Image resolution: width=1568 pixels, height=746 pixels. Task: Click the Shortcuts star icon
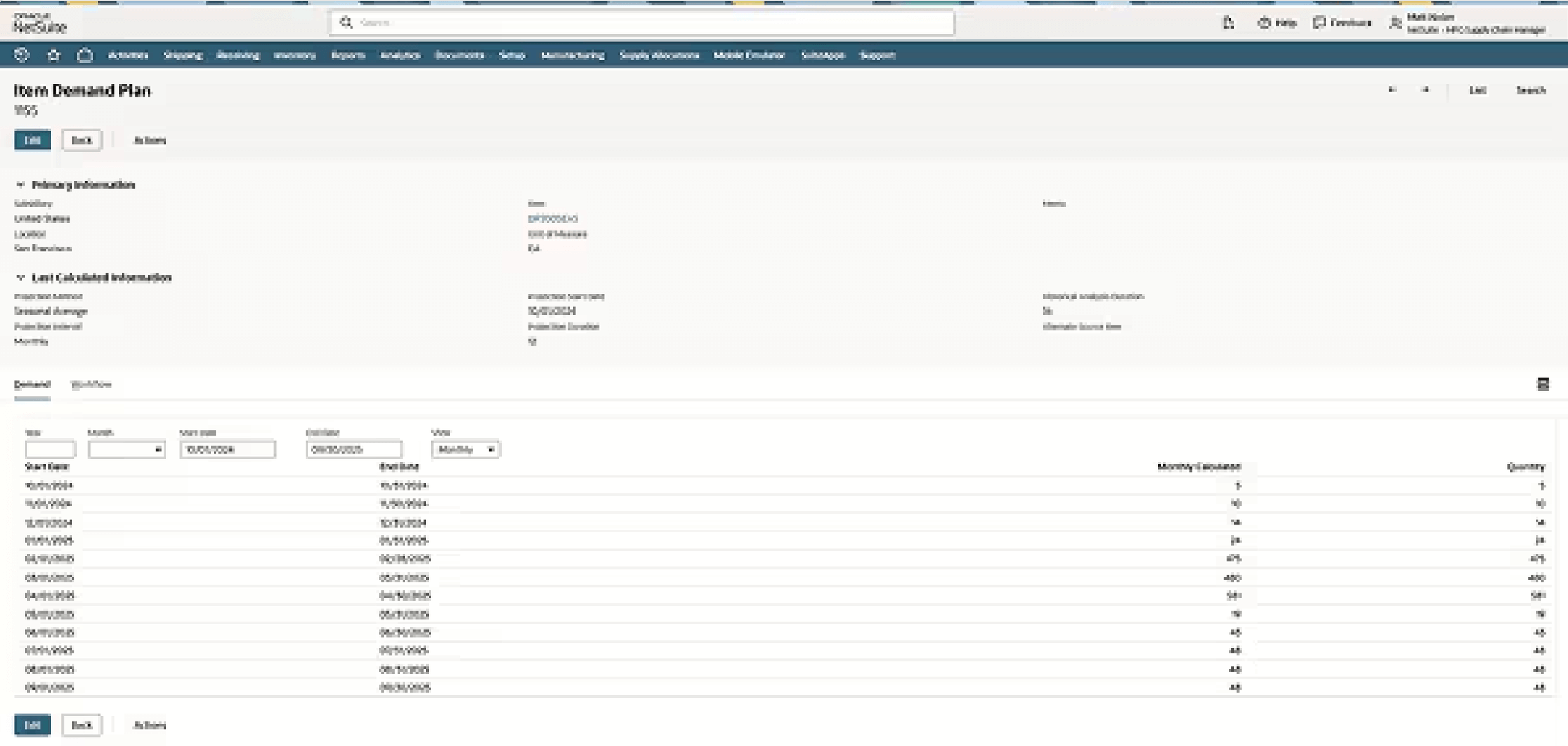53,55
